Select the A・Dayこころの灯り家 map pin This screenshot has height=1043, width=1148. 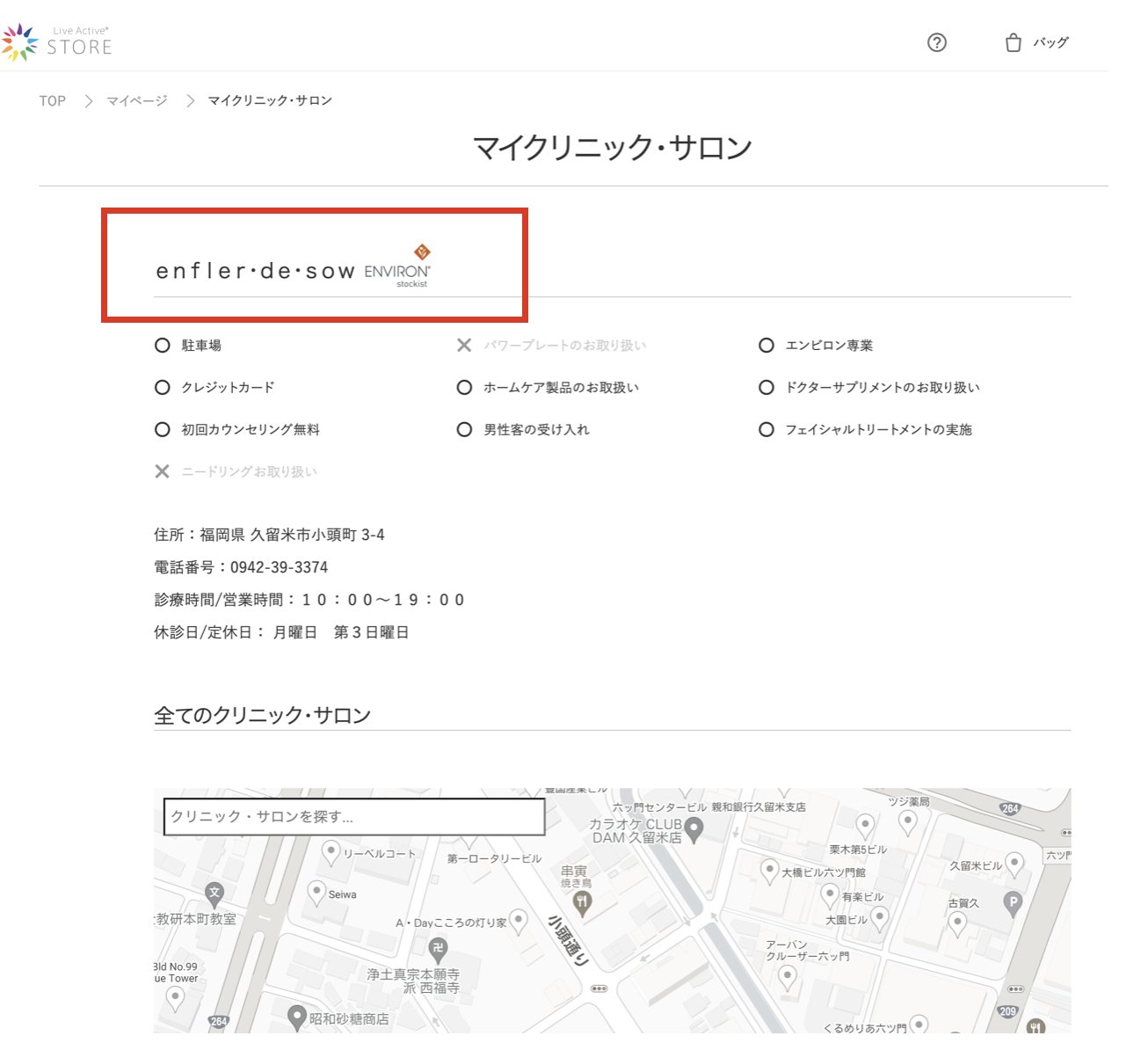519,920
